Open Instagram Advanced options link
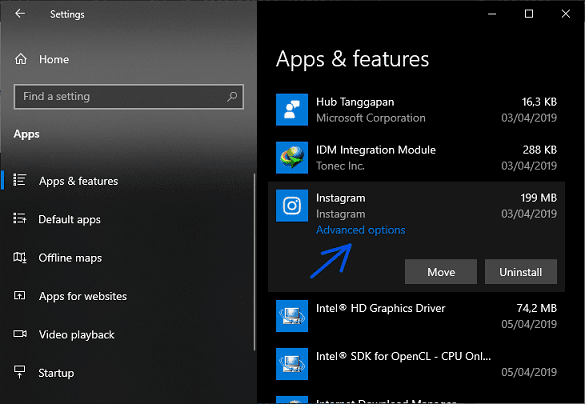The height and width of the screenshot is (404, 585). [360, 230]
